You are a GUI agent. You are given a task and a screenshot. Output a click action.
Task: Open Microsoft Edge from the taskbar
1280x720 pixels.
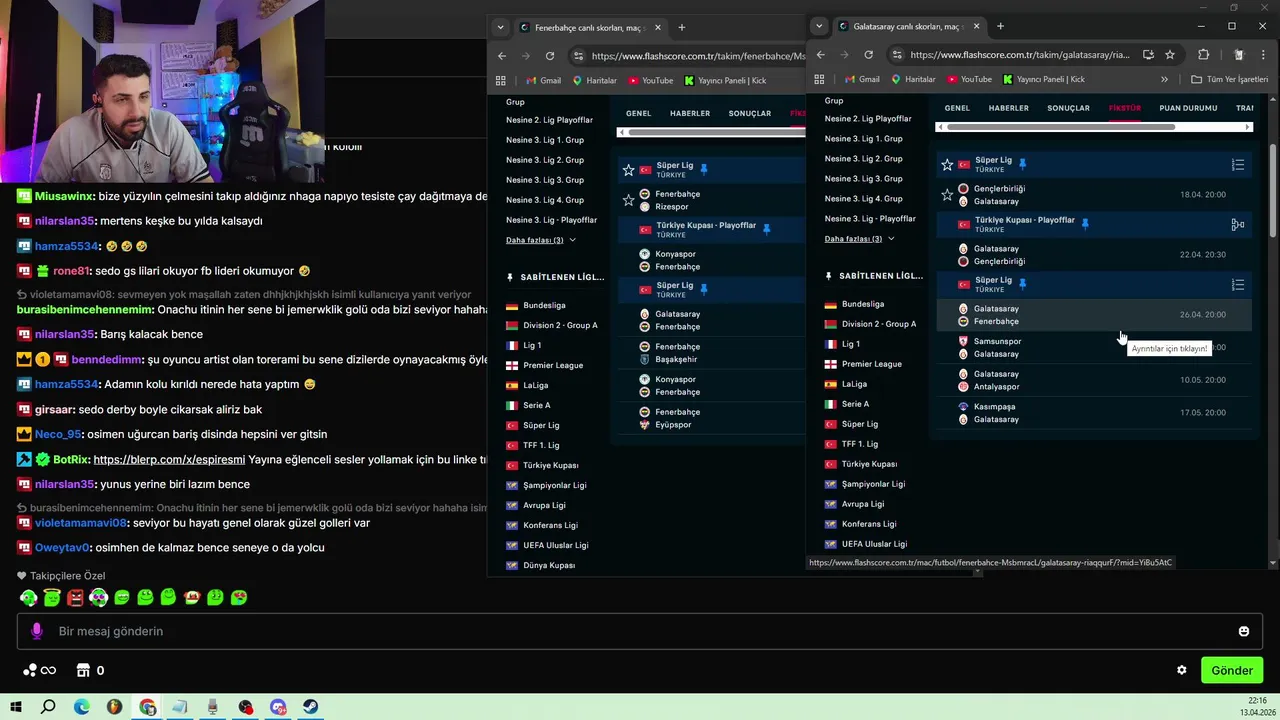tap(82, 707)
